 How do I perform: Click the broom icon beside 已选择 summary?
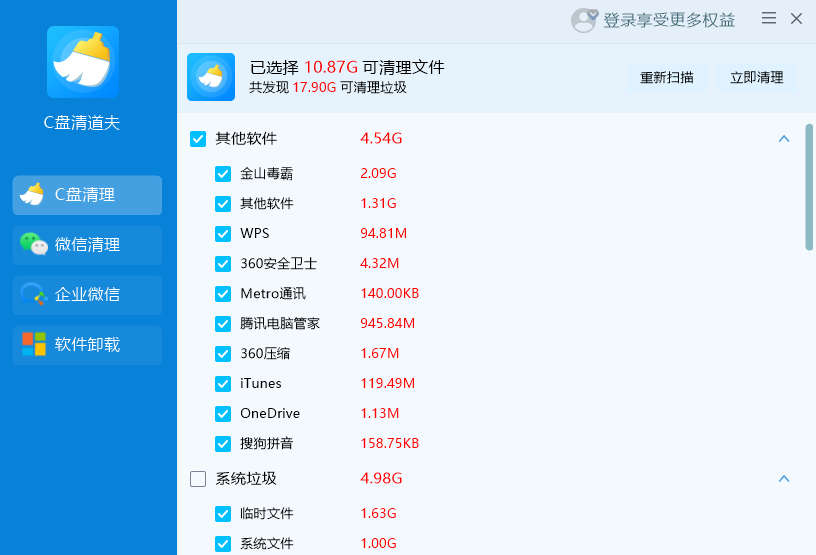point(211,77)
